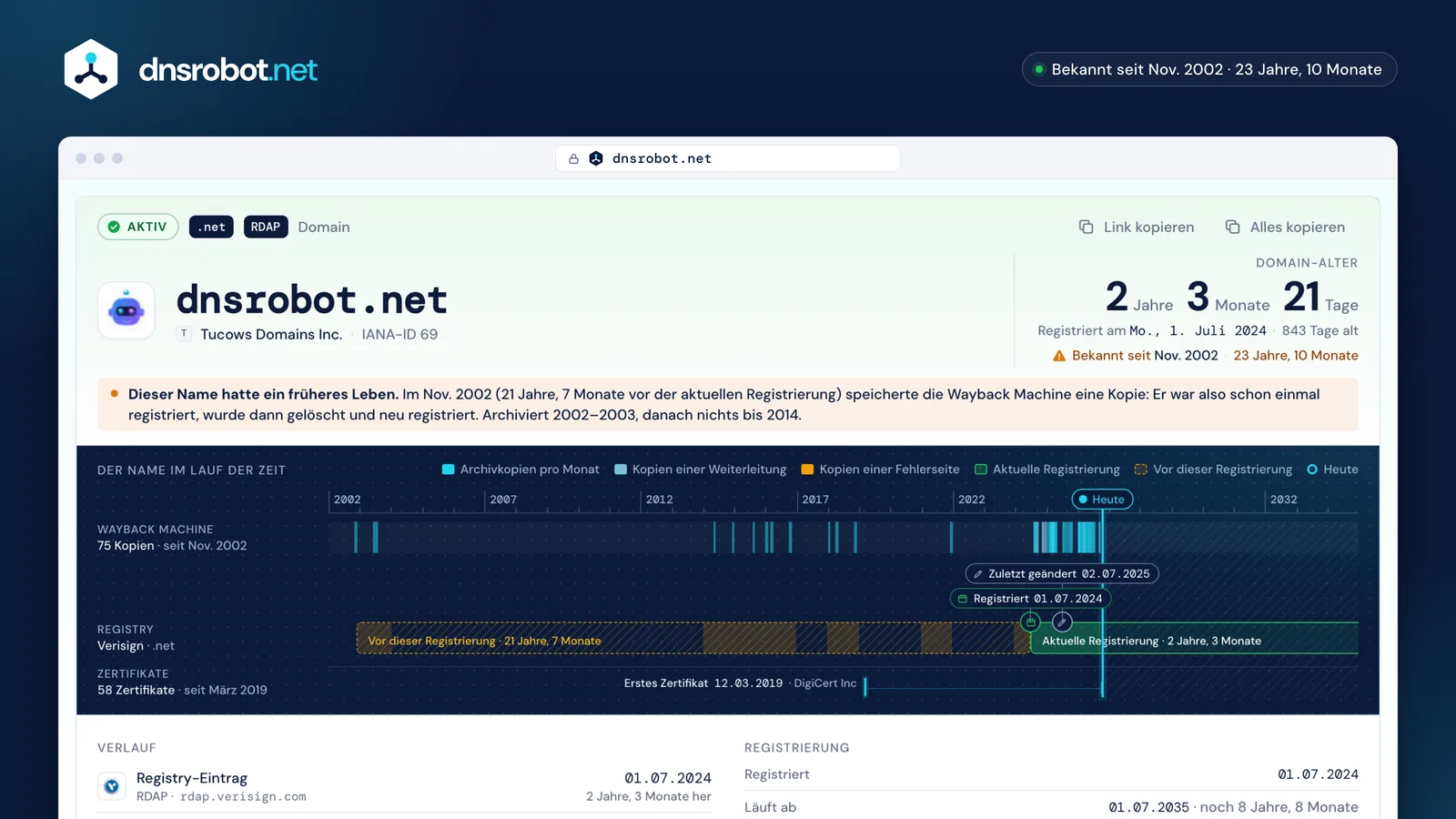Toggle the Kopien einer Fehlerseite legend item
1456x819 pixels.
[x=880, y=470]
